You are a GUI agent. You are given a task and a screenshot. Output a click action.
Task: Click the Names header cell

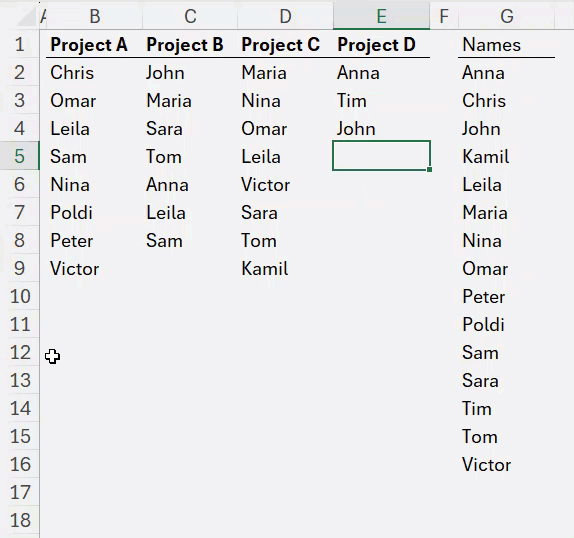[x=491, y=45]
